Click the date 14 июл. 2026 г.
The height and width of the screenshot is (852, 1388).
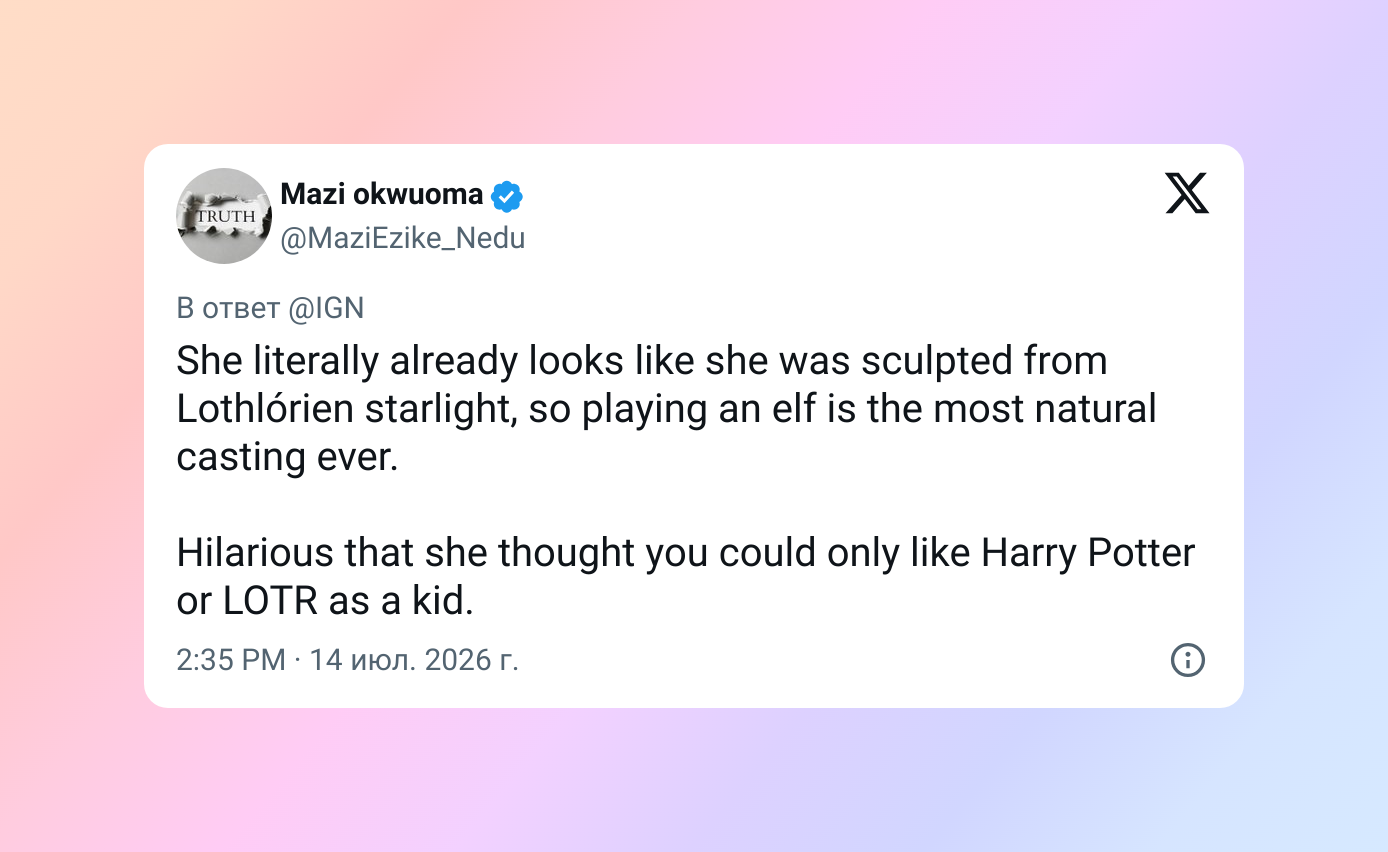point(414,660)
